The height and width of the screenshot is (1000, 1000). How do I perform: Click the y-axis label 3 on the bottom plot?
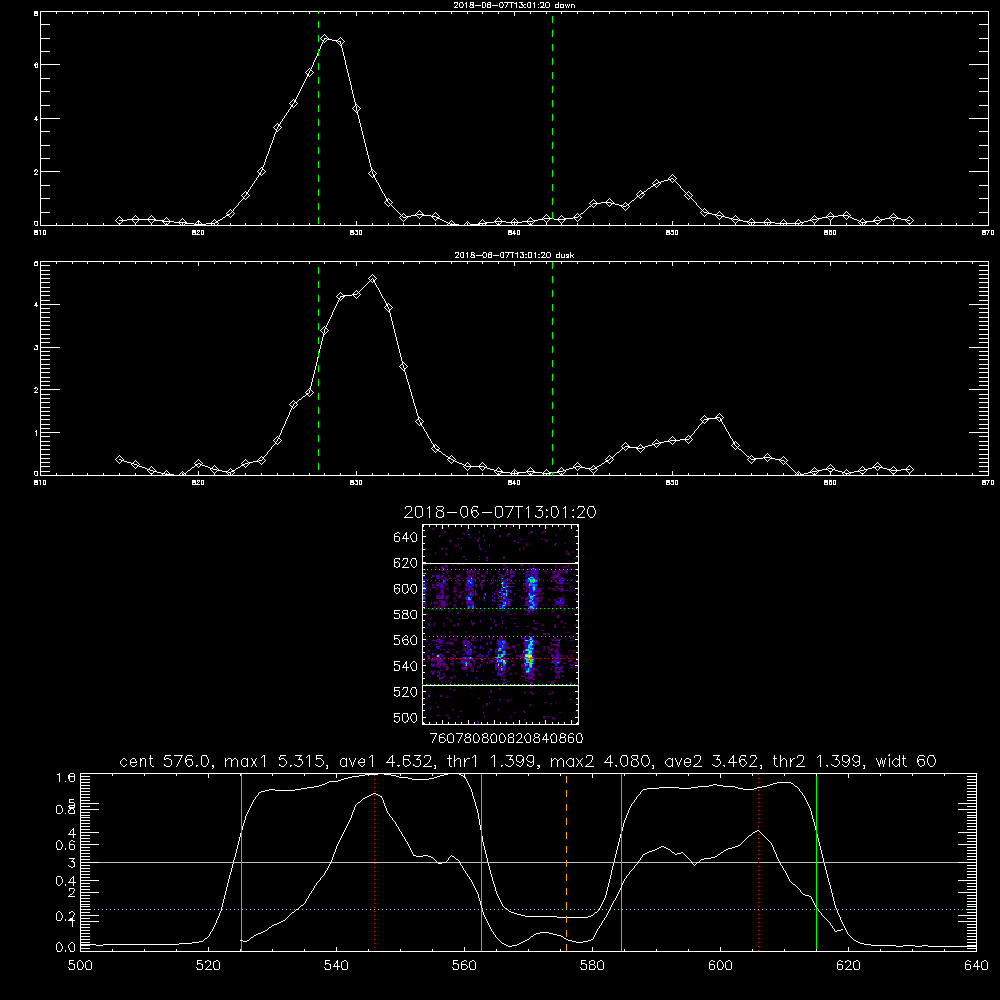coord(71,863)
